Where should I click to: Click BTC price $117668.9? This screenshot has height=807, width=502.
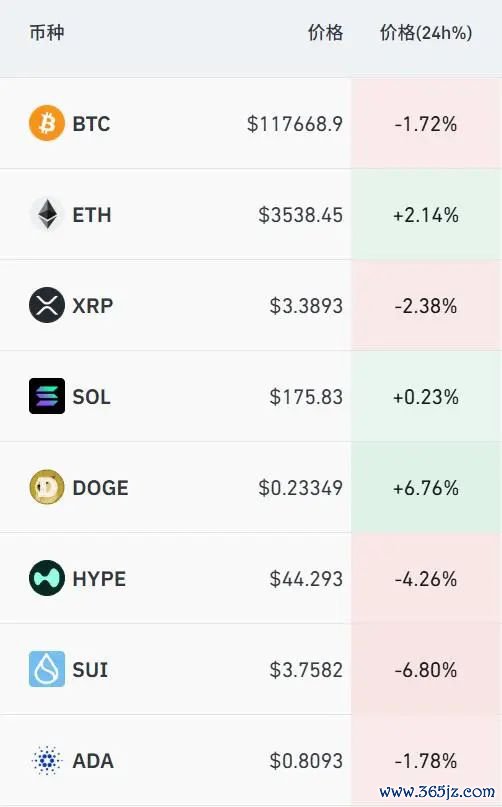click(x=295, y=124)
